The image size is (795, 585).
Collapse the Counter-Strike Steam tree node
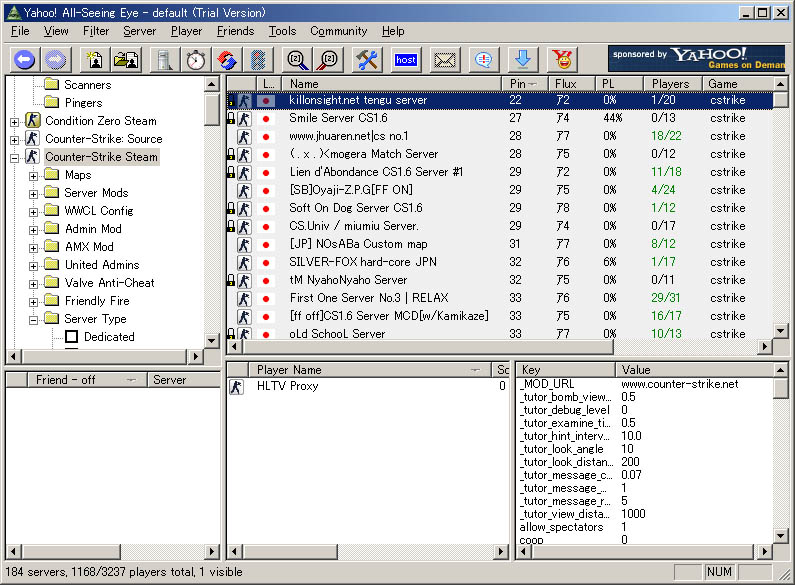click(15, 157)
